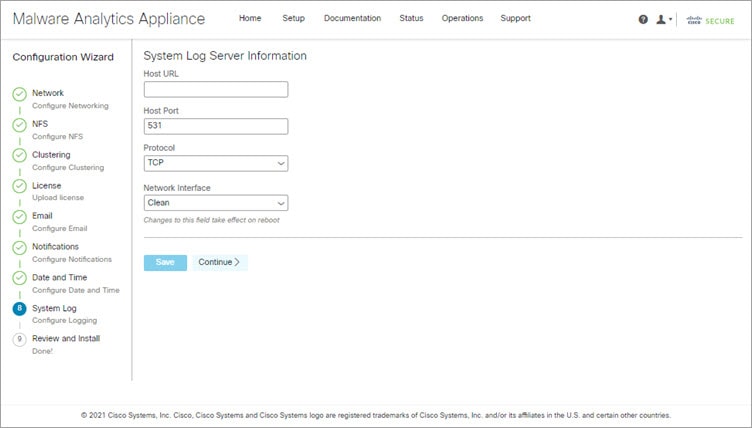Open the Documentation menu

[x=352, y=18]
